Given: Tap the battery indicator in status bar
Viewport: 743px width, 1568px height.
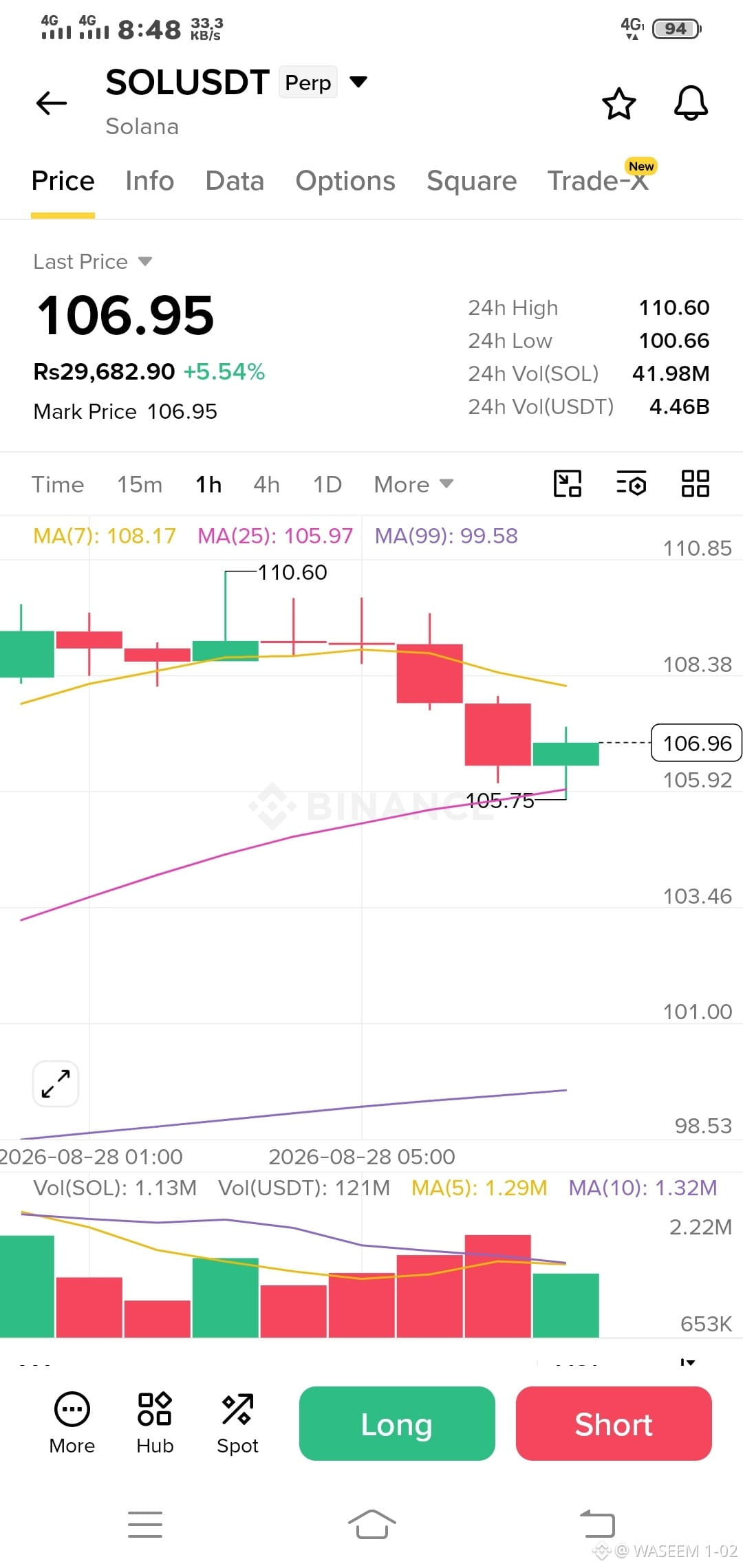Looking at the screenshot, I should coord(677,28).
